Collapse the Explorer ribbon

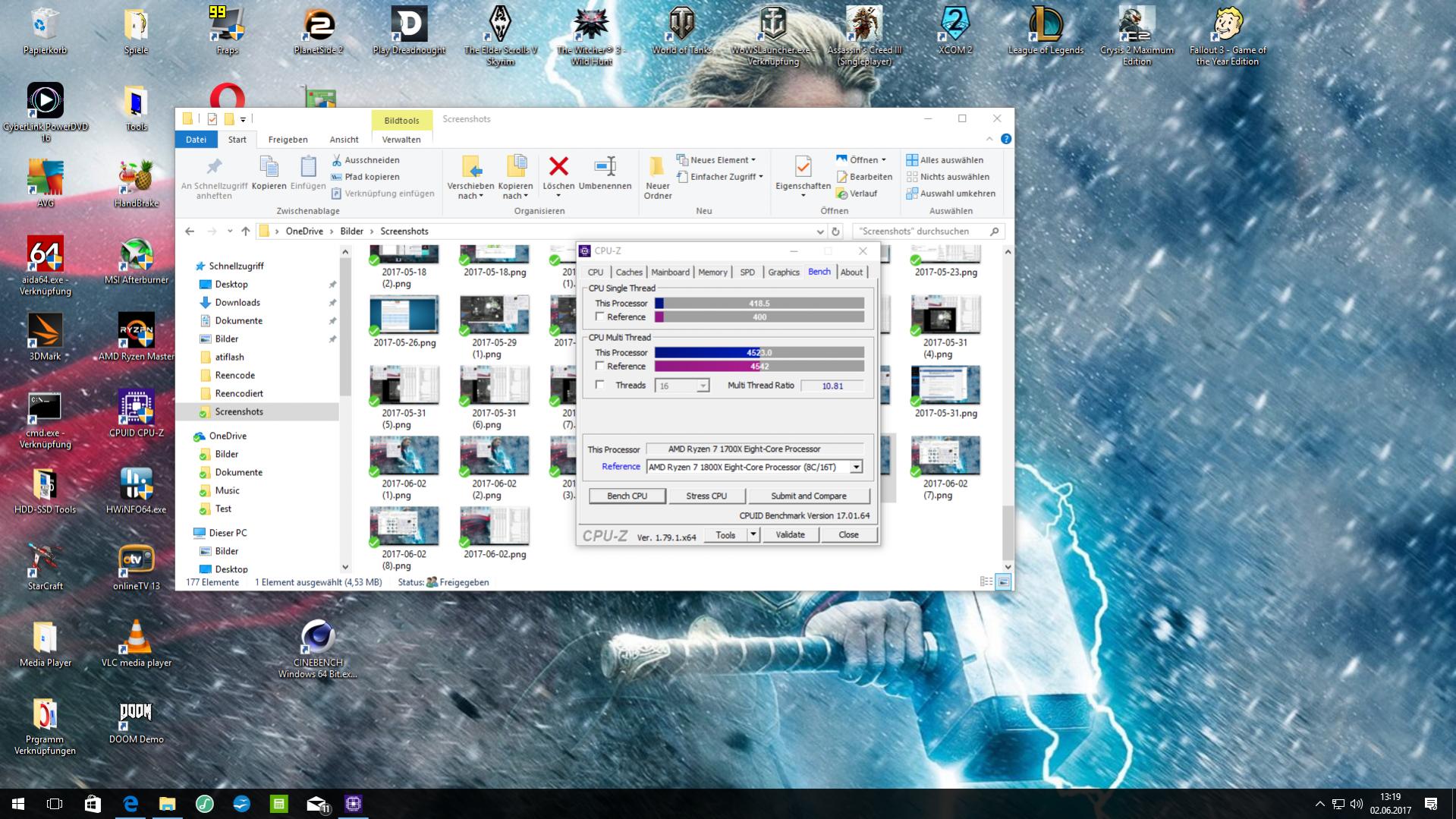(989, 139)
